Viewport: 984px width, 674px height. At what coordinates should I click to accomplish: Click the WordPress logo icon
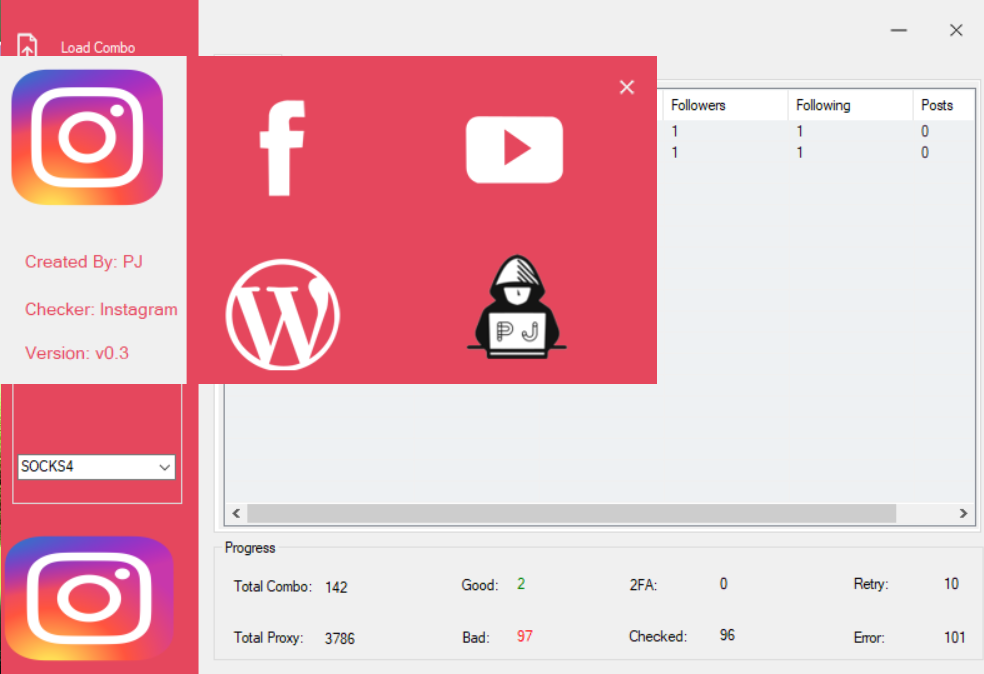(x=282, y=314)
